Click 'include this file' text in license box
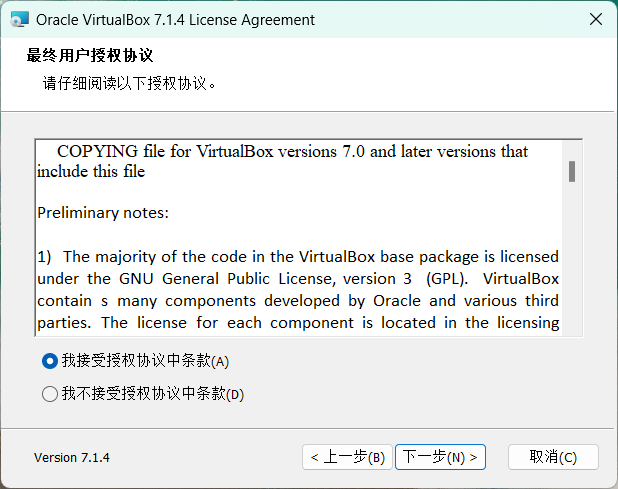 [91, 171]
